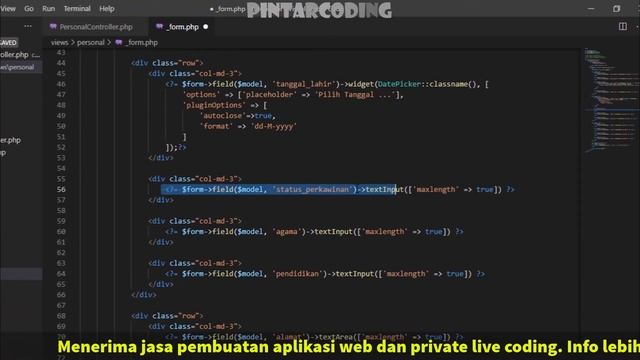Click PHP icon on _form.php tab
Screen dimensions: 640x360
coord(160,27)
